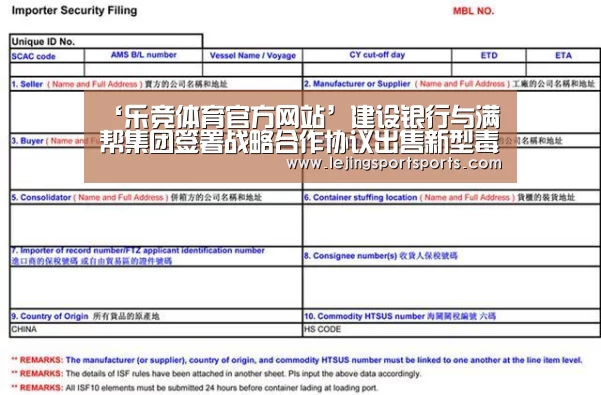
Task: Click the remark about manufacturer and HTSUS linking
Action: coord(297,360)
